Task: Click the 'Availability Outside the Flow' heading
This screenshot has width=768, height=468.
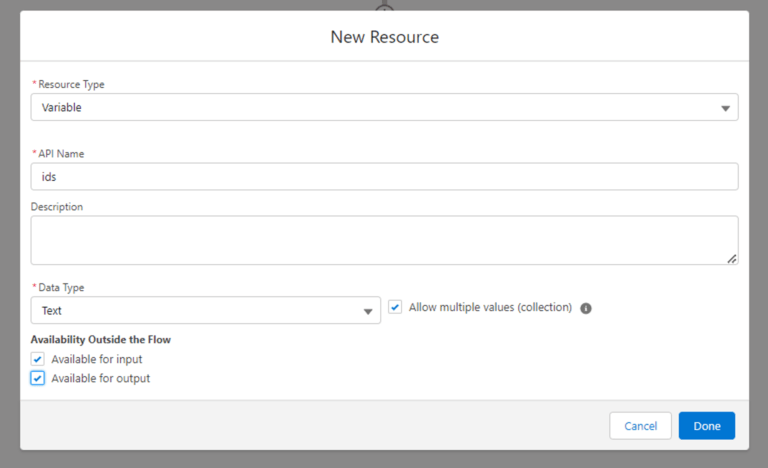Action: point(101,340)
